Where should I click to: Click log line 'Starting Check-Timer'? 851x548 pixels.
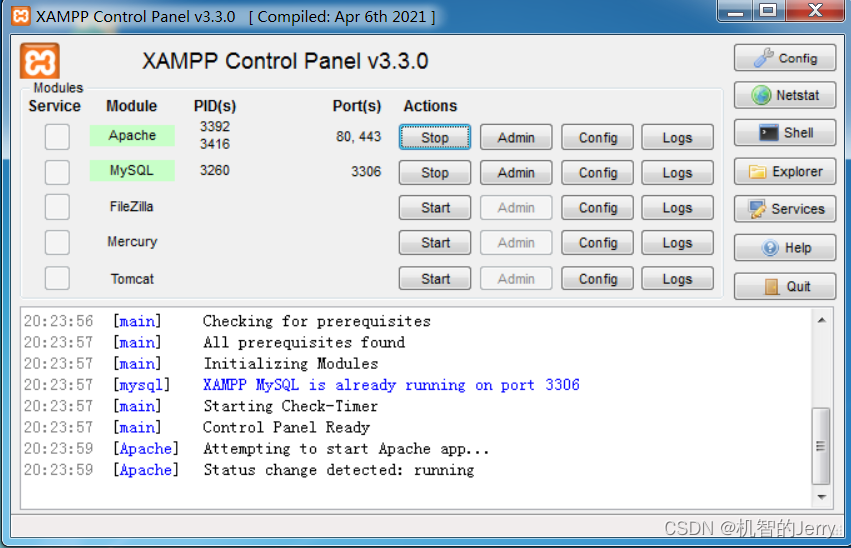coord(290,406)
